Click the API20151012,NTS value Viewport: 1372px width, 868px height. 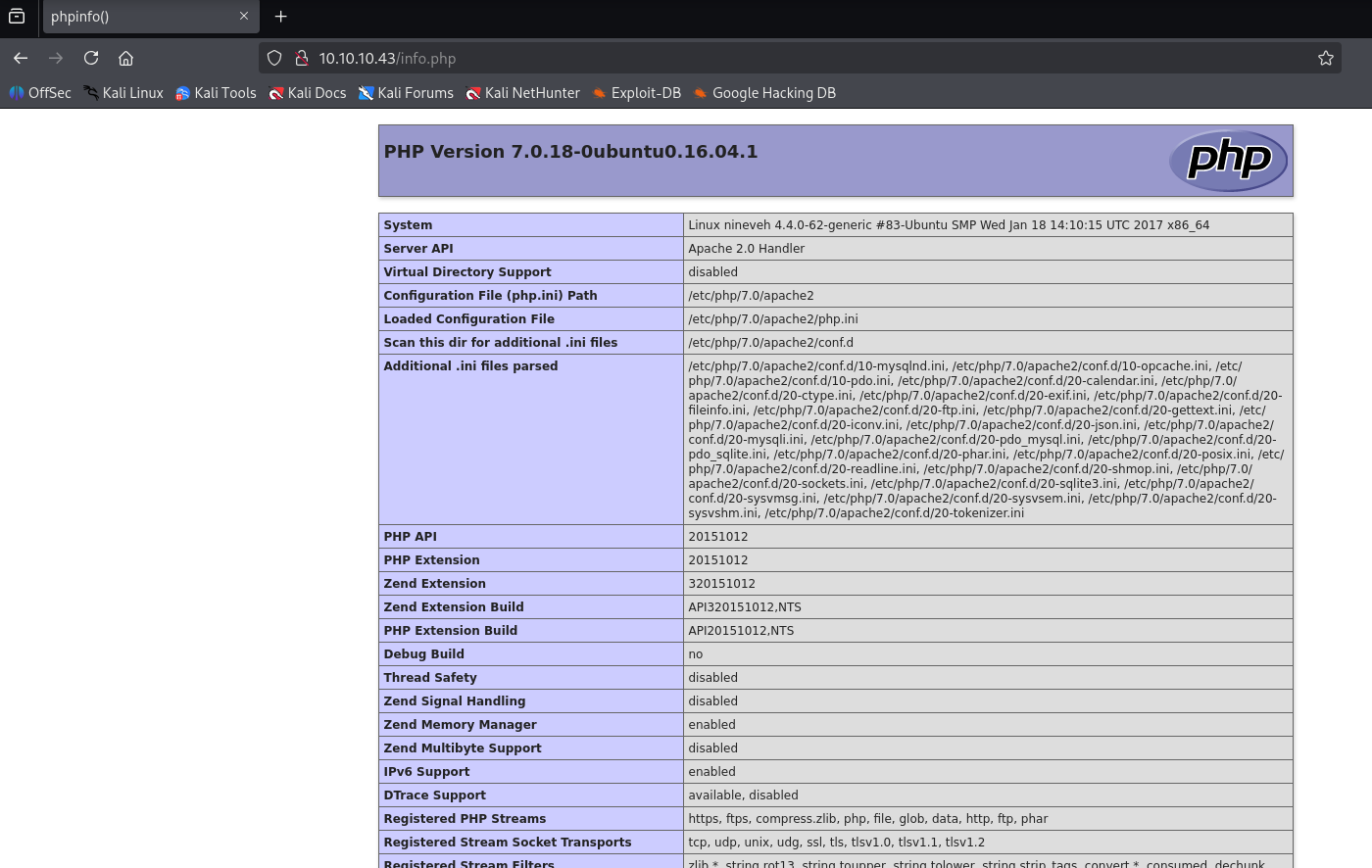tap(741, 631)
